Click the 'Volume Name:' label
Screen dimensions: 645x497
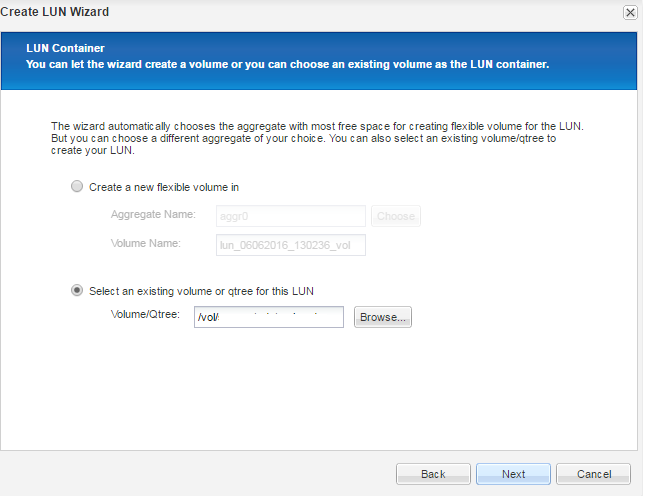[145, 244]
